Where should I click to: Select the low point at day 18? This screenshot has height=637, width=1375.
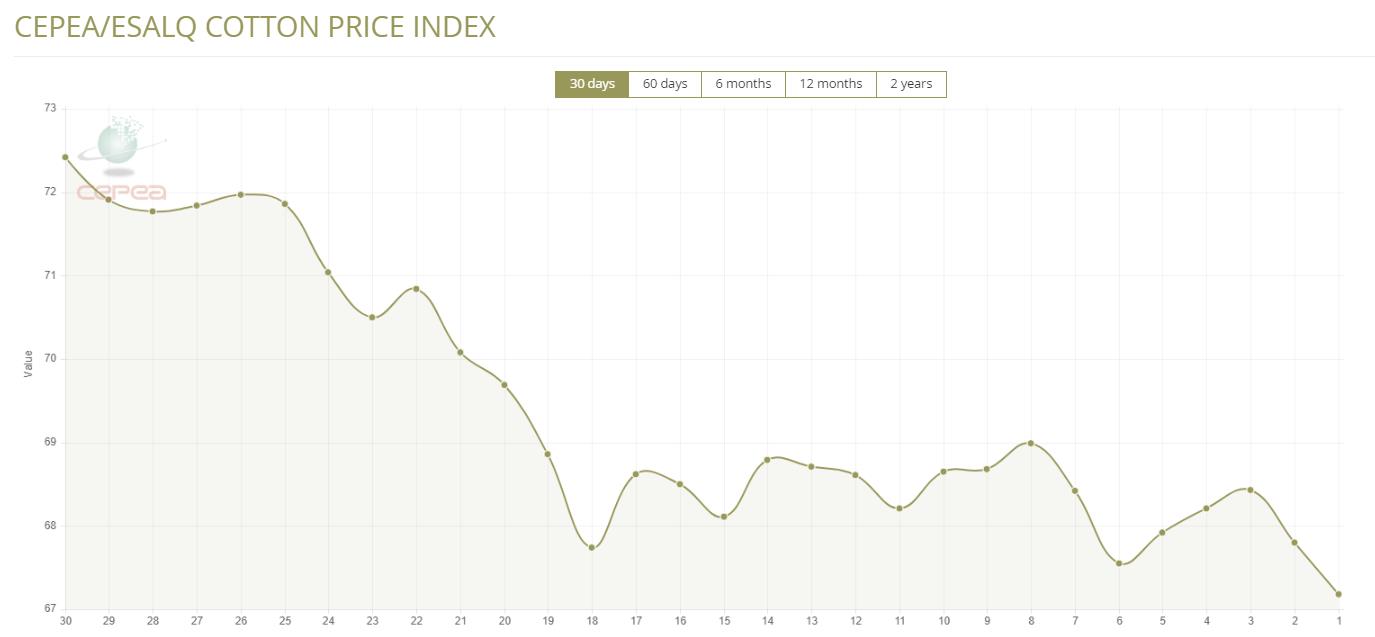click(x=592, y=547)
